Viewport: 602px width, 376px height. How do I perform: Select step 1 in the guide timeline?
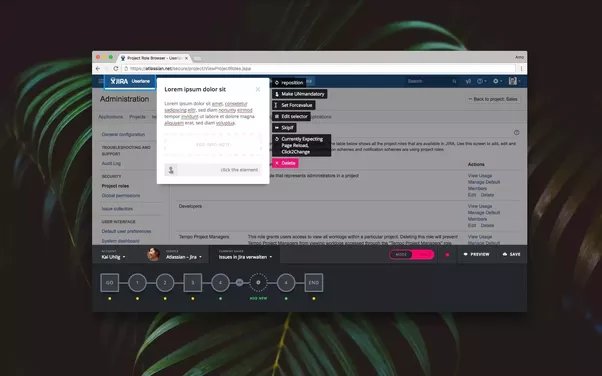click(x=137, y=283)
